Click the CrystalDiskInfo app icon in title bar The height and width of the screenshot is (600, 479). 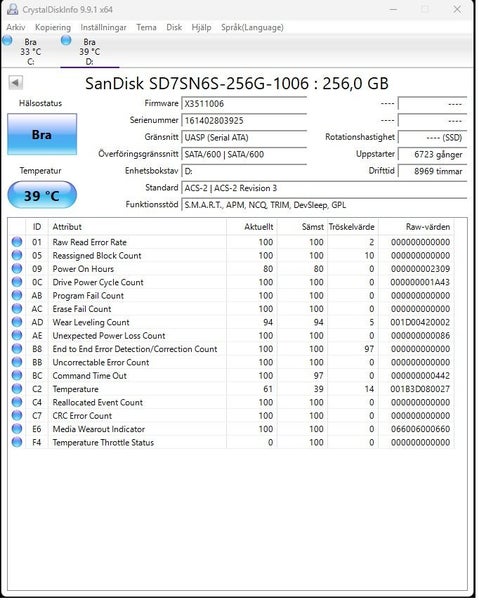pos(12,9)
